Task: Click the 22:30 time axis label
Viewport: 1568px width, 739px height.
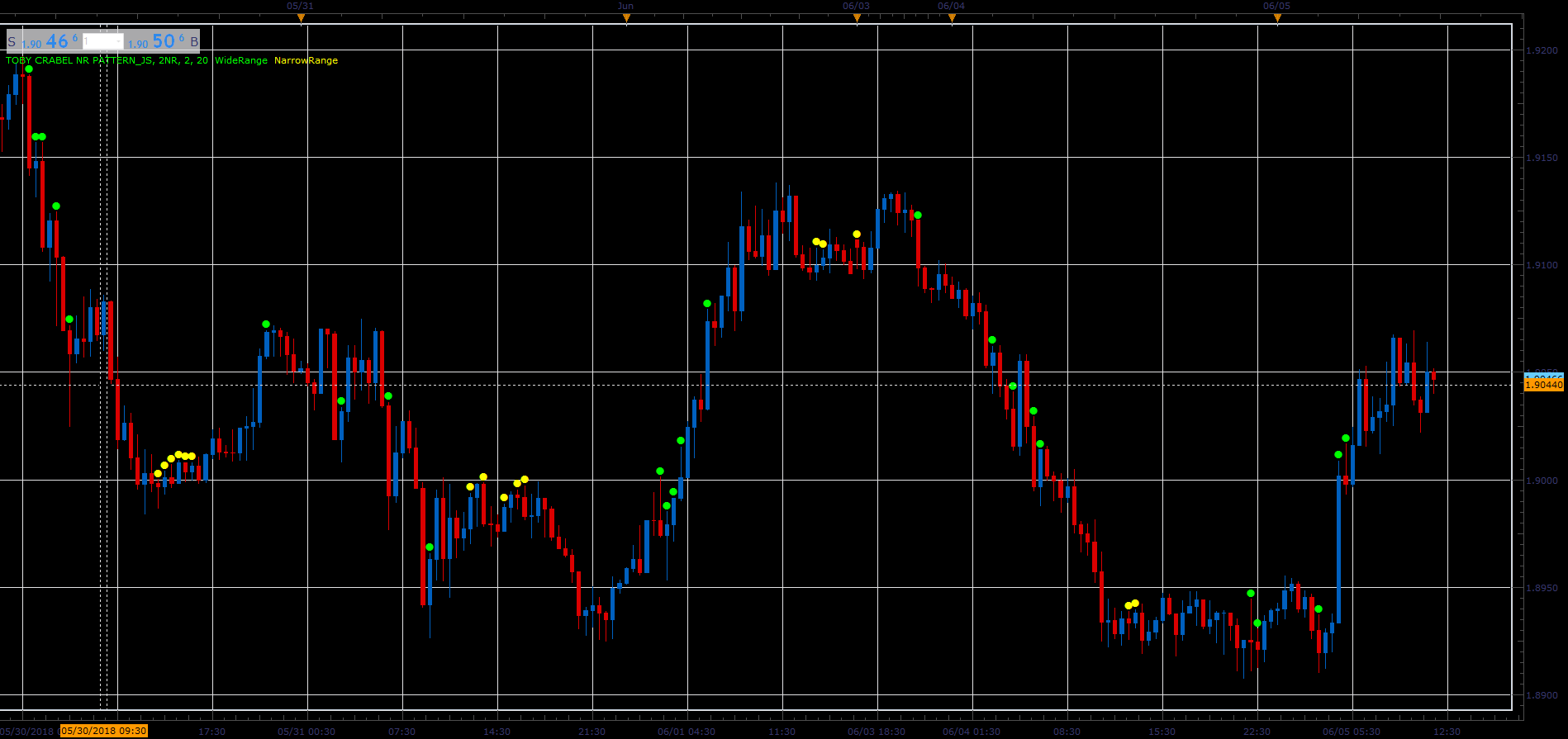Action: click(x=1257, y=732)
